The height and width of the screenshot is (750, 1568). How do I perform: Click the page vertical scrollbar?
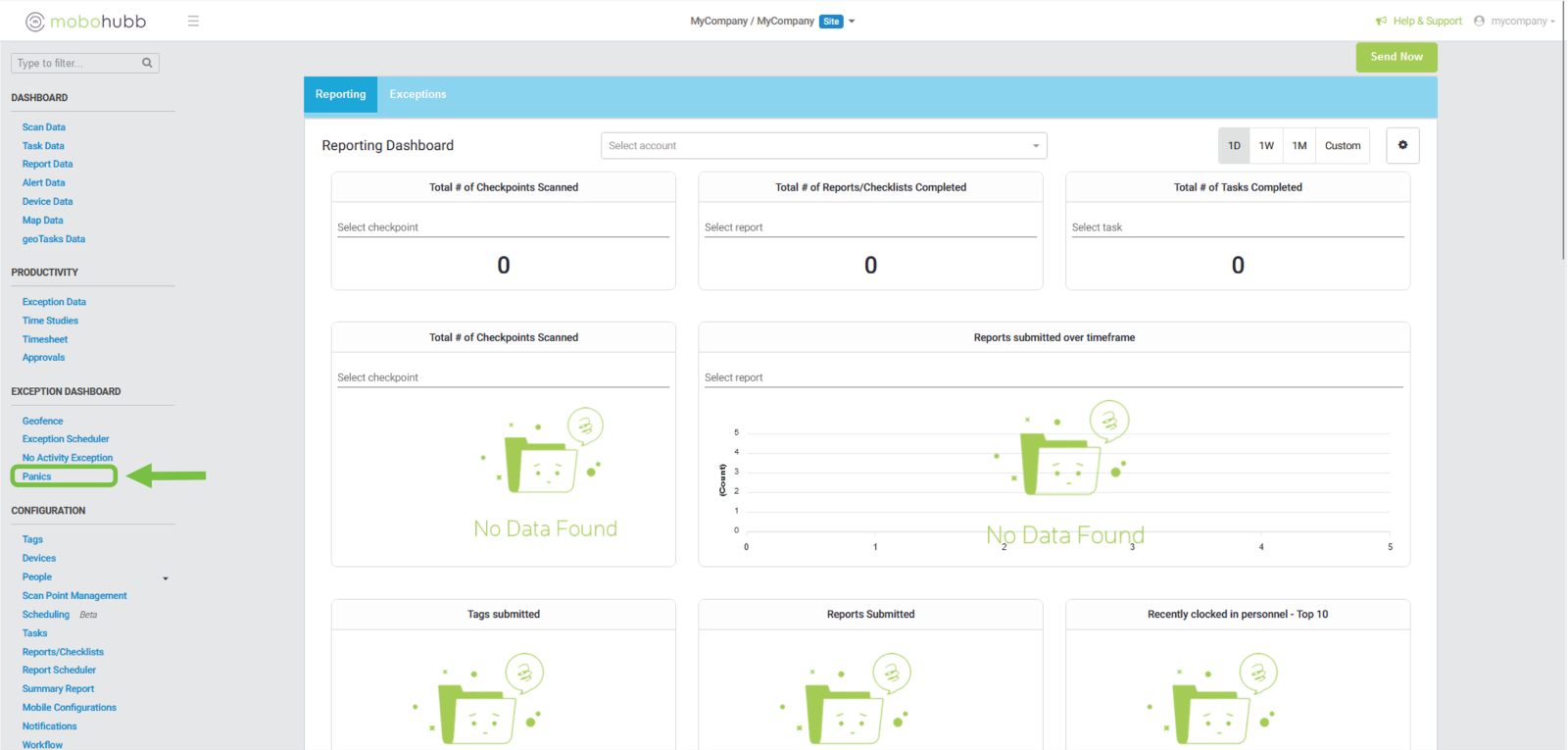tap(1562, 147)
